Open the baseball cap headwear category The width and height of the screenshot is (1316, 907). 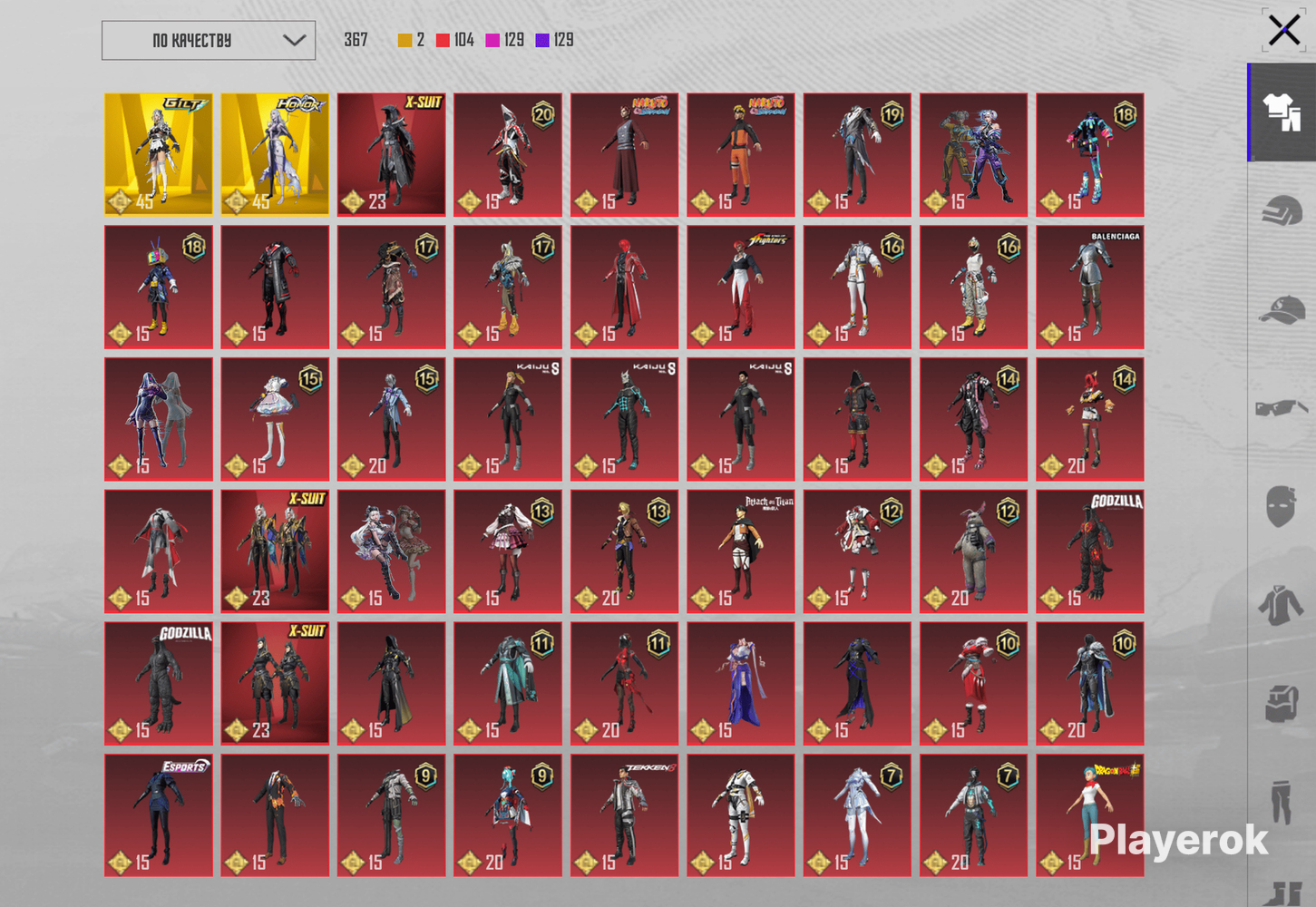click(1282, 310)
